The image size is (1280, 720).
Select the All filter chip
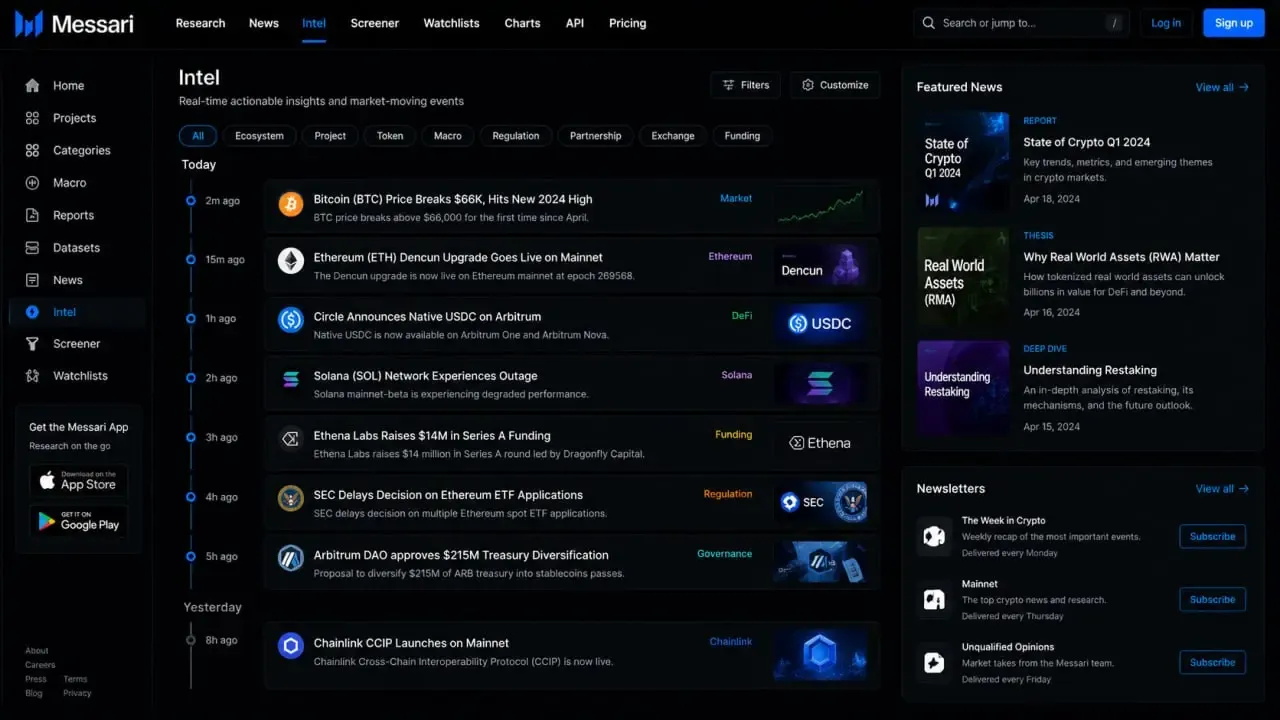tap(198, 136)
